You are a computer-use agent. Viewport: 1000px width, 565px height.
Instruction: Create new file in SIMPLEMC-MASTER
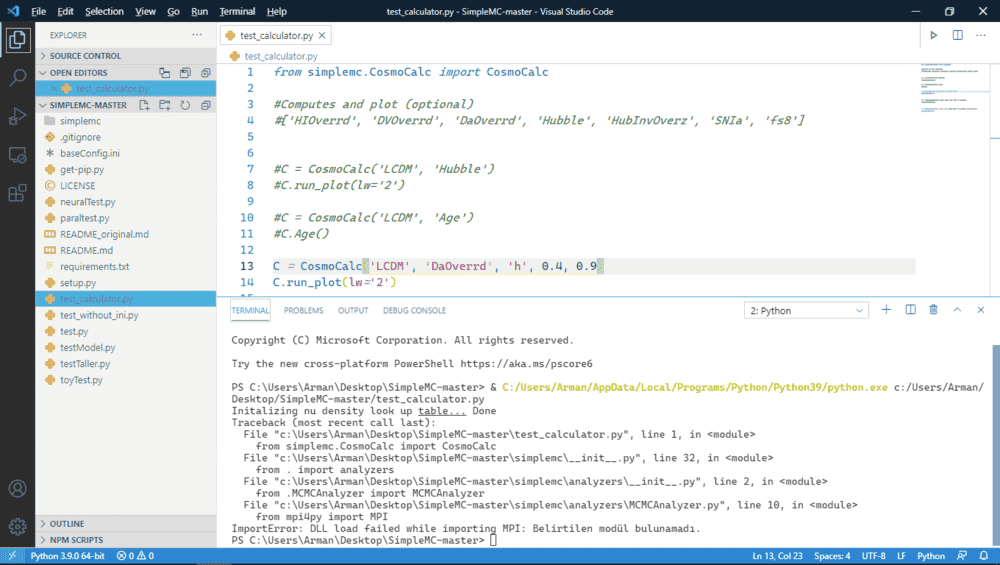click(144, 105)
